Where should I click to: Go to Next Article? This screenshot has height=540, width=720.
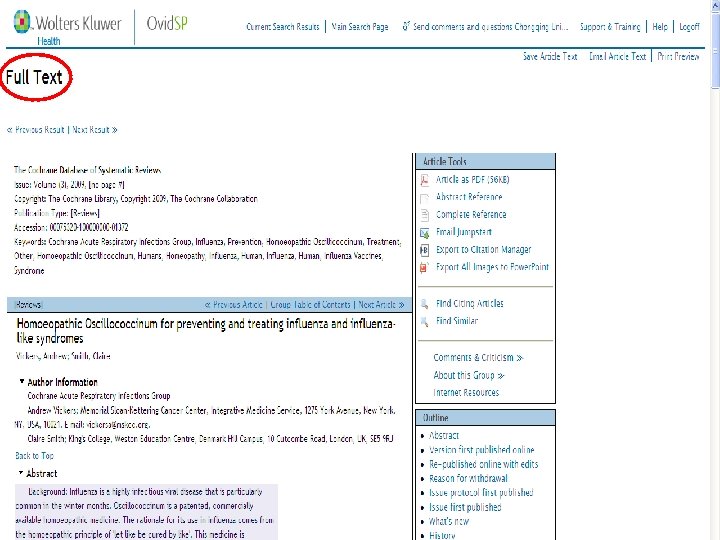click(381, 305)
